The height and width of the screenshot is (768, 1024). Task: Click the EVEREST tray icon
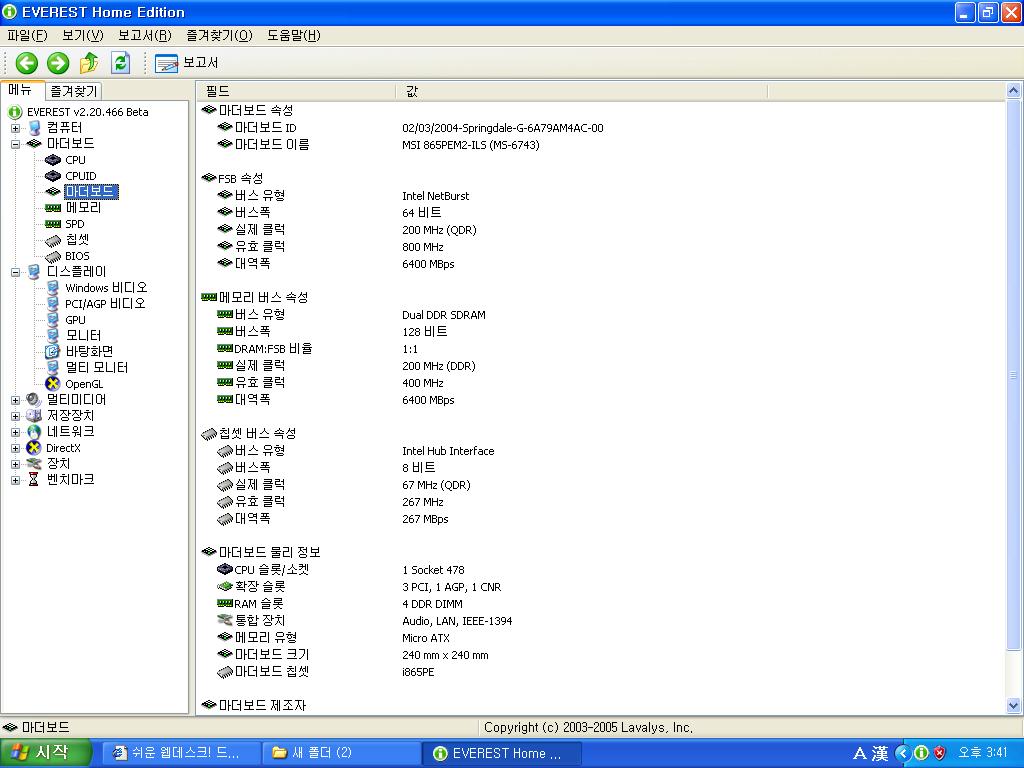pyautogui.click(x=921, y=753)
